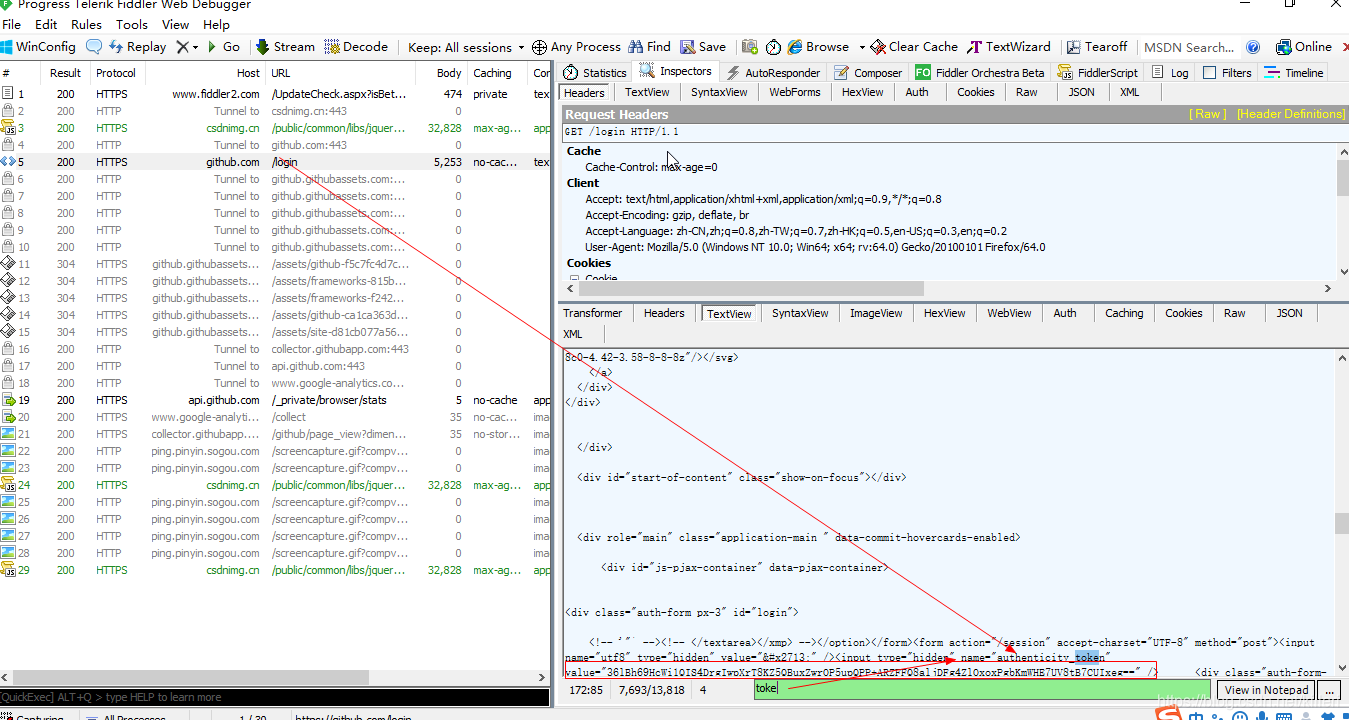Switch to the AutoResponder tab
The height and width of the screenshot is (720, 1349).
click(772, 72)
